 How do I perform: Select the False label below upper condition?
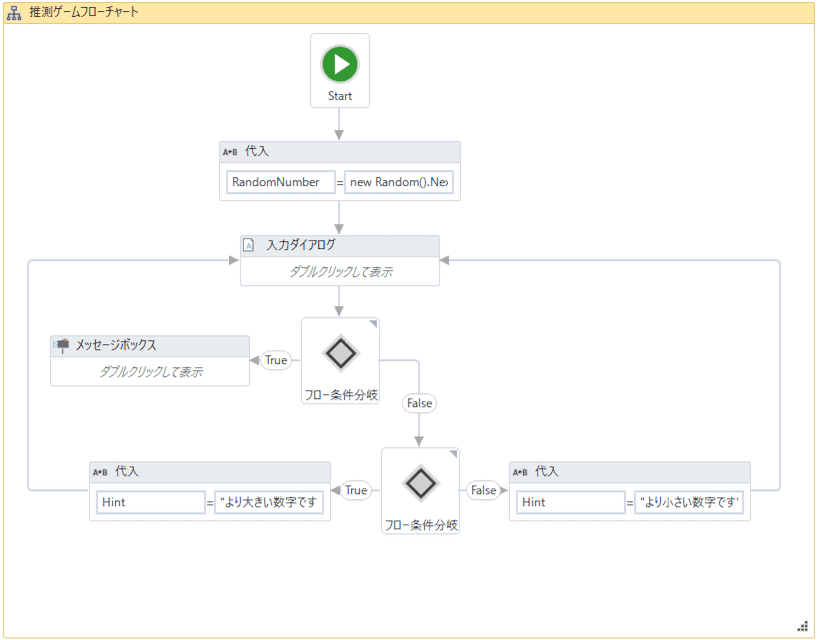click(x=419, y=403)
